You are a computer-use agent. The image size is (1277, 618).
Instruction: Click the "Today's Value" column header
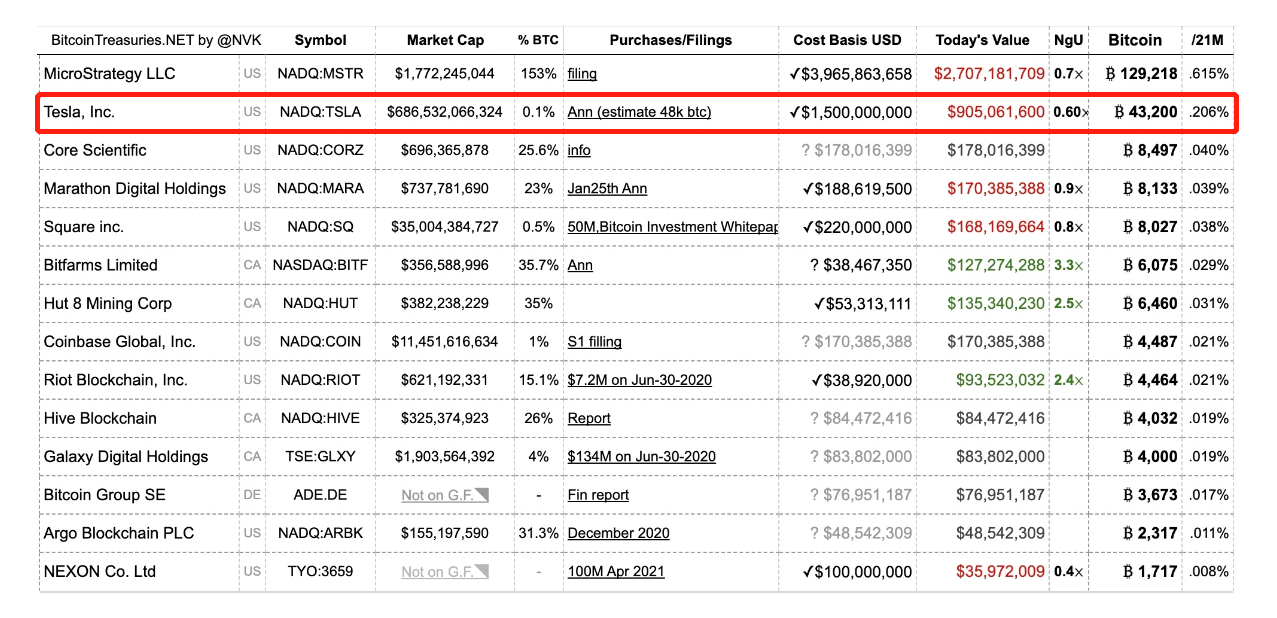pyautogui.click(x=982, y=41)
